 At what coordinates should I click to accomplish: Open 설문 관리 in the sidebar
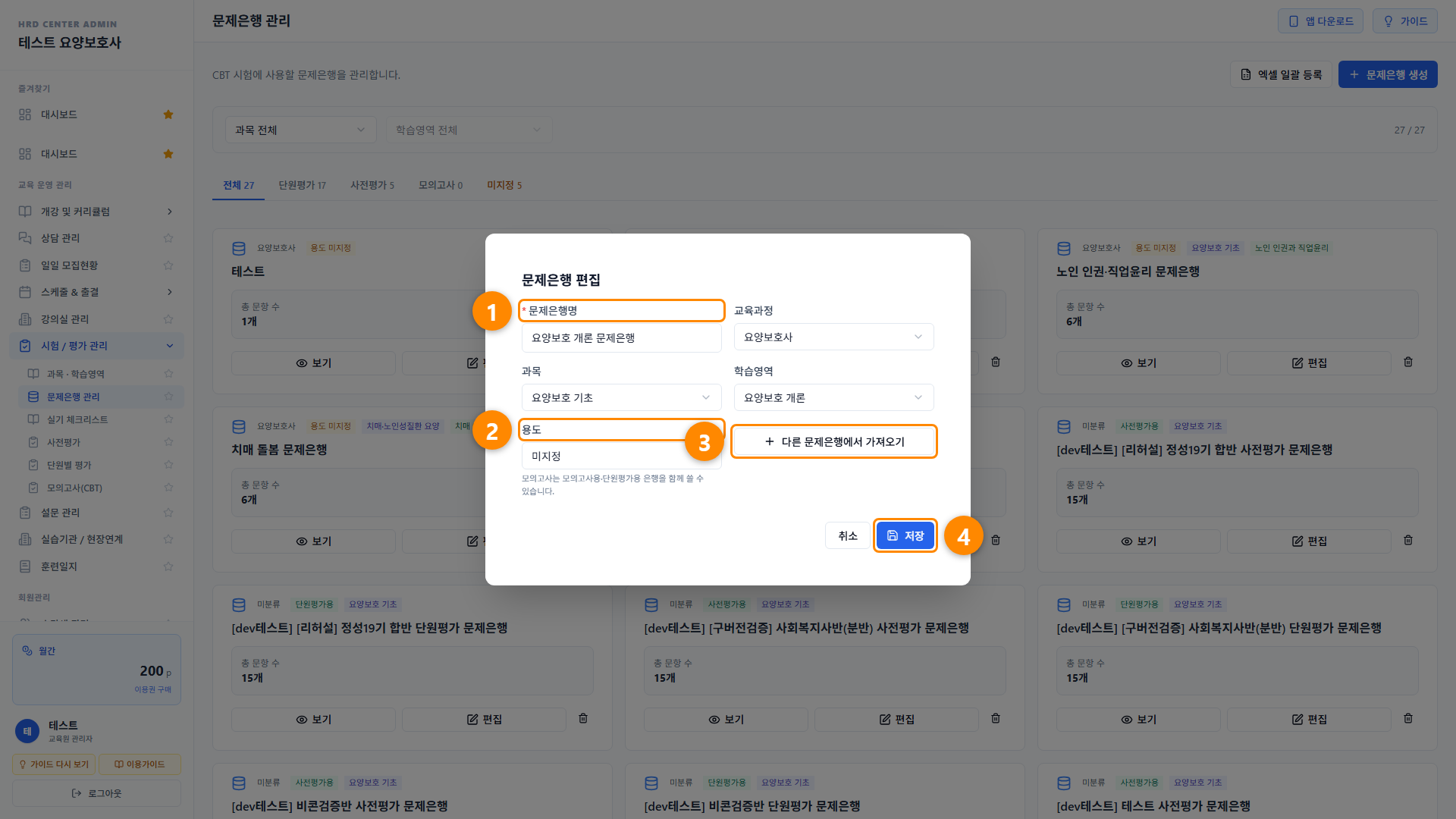pos(60,513)
